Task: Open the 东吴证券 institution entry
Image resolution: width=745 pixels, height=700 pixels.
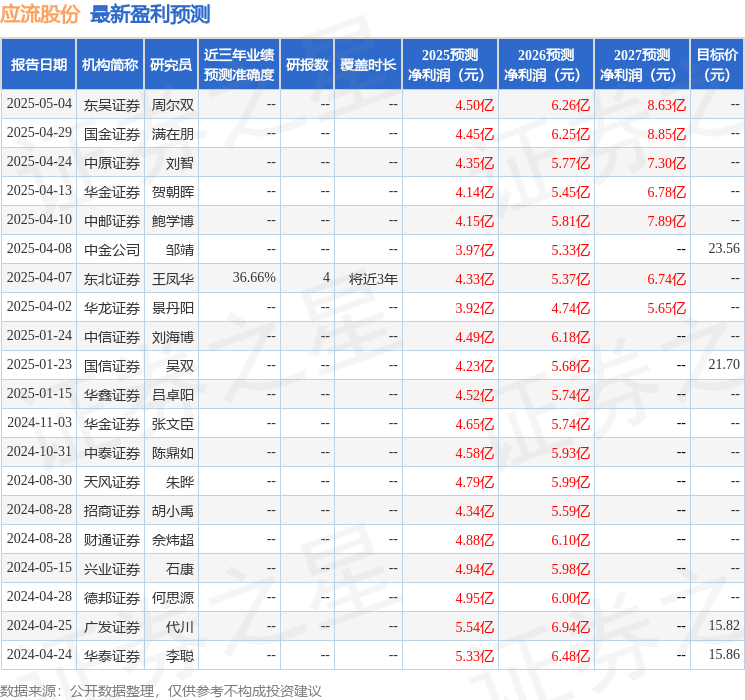Action: 112,105
